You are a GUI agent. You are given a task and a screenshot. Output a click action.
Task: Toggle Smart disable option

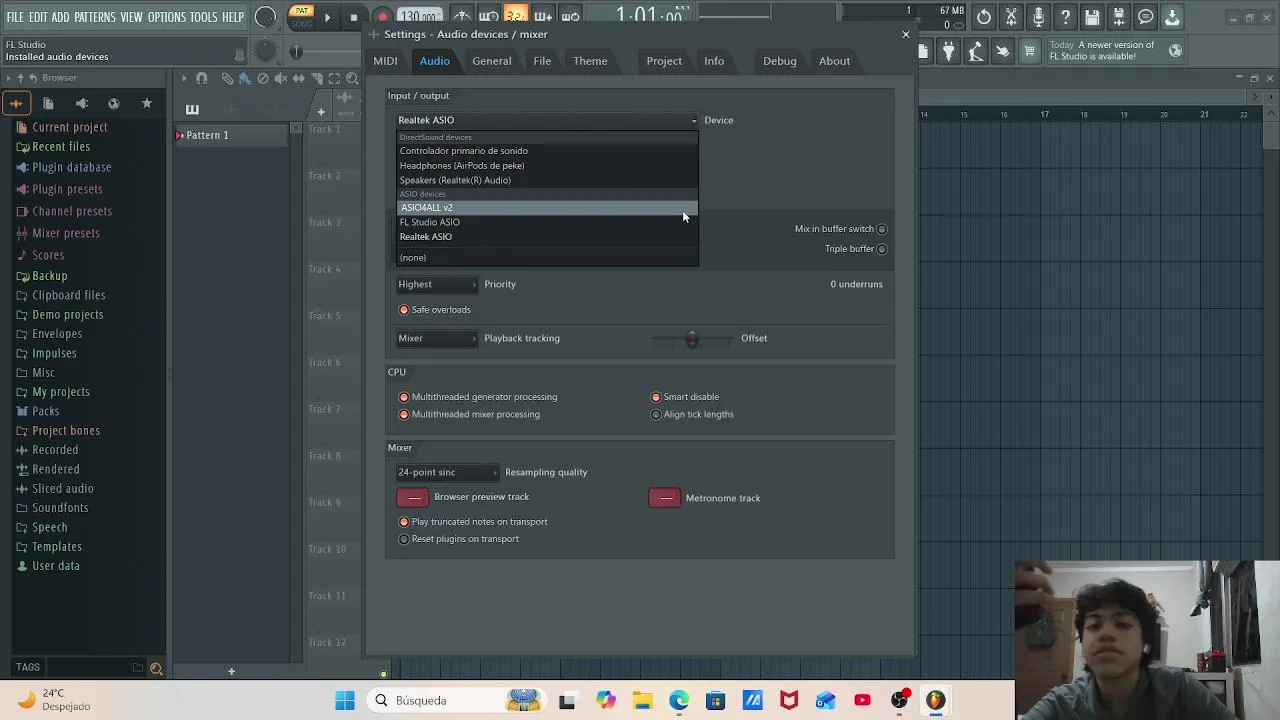656,397
